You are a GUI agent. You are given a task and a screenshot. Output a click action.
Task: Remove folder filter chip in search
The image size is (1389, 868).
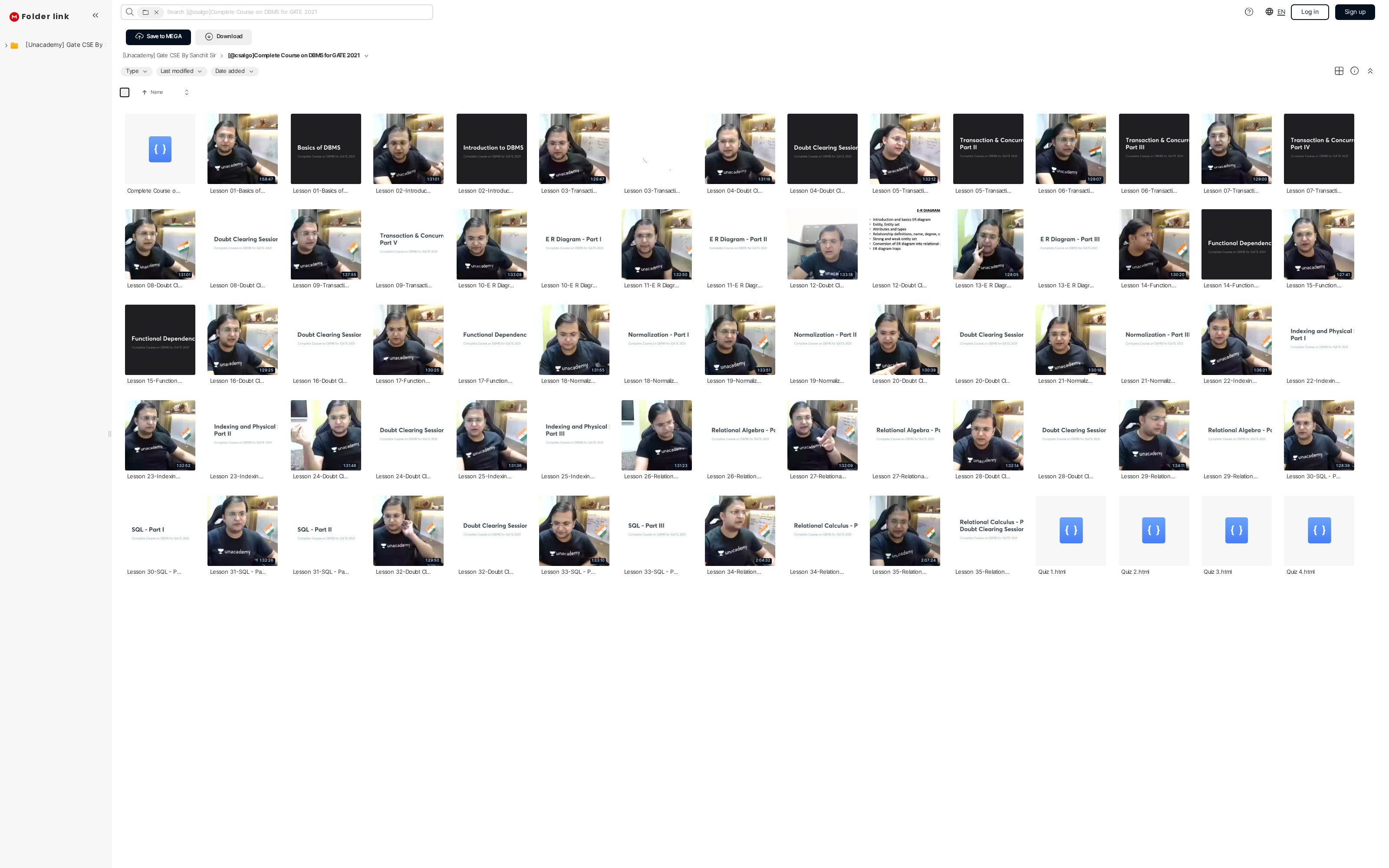coord(156,12)
